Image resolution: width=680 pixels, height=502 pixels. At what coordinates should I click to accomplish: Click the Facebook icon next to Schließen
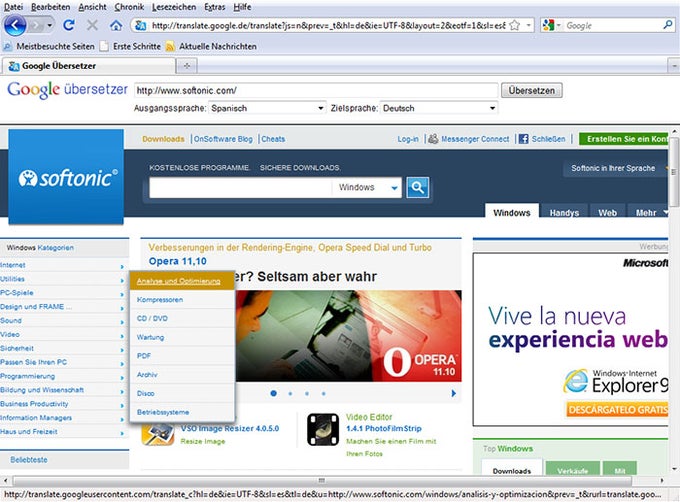tap(523, 139)
